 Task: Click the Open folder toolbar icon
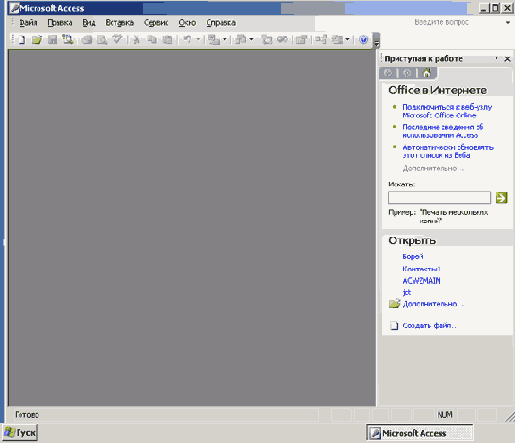tap(37, 40)
